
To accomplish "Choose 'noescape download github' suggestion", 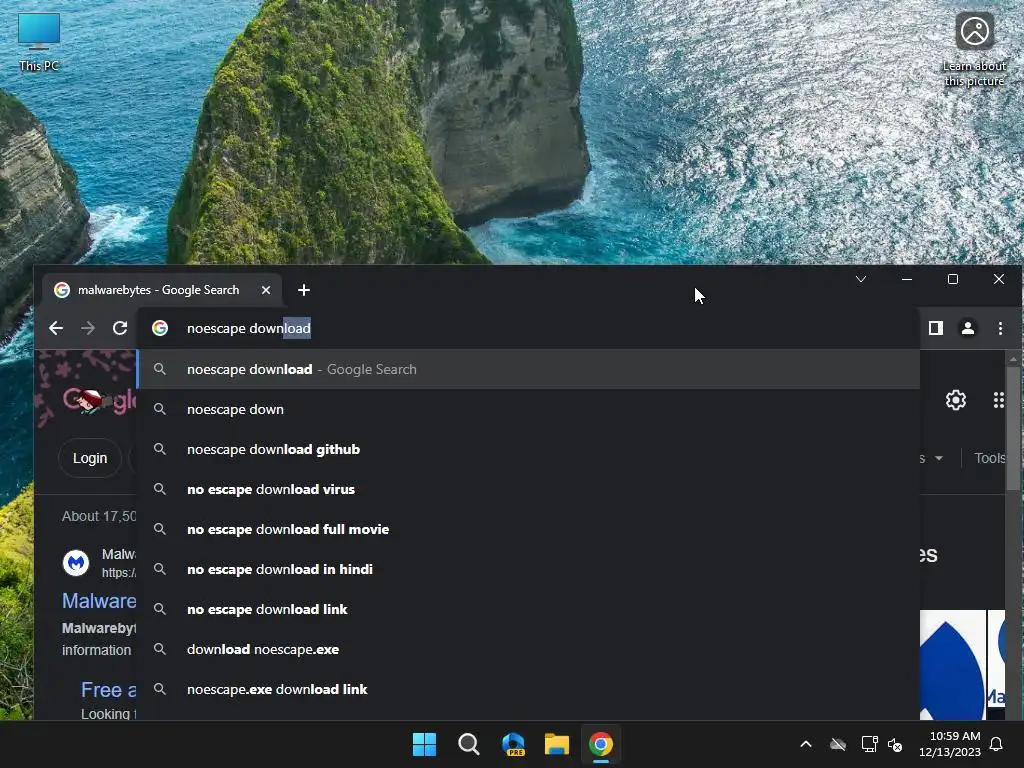I will [528, 449].
